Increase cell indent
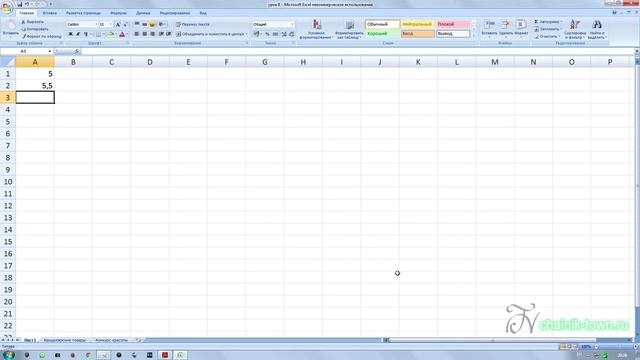This screenshot has width=640, height=360. [169, 34]
